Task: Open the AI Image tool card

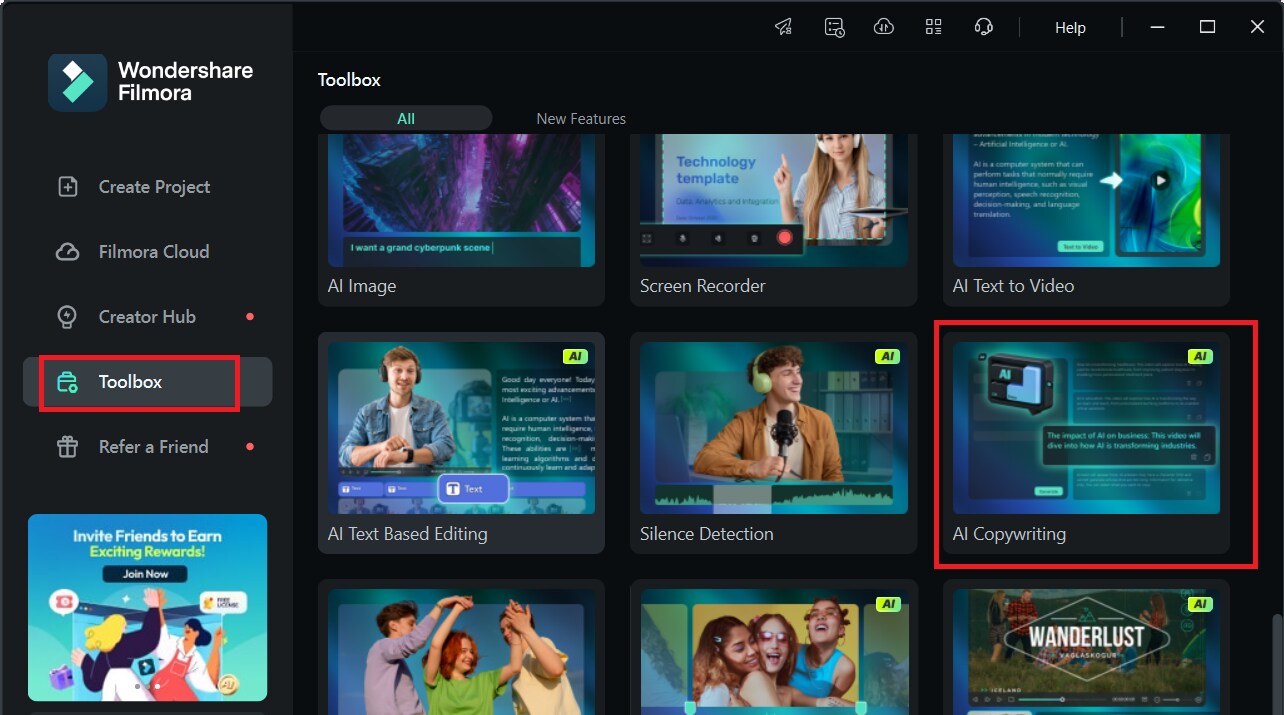Action: point(461,220)
